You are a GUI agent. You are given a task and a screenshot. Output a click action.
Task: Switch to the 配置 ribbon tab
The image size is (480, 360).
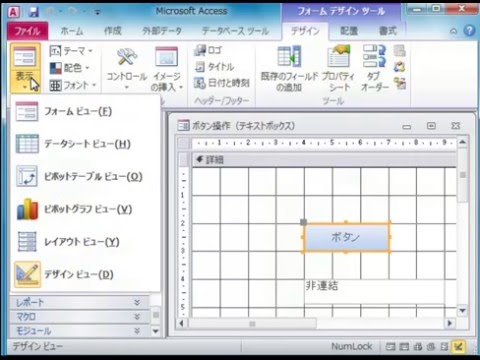click(349, 31)
